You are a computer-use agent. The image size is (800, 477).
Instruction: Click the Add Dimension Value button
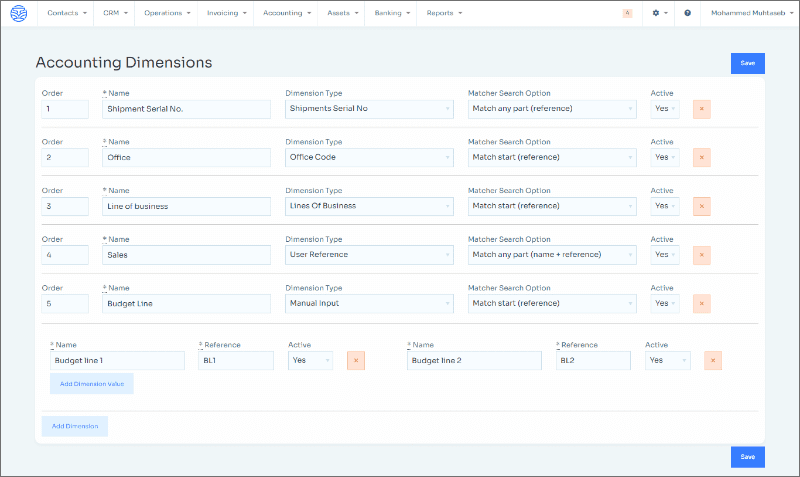tap(91, 384)
